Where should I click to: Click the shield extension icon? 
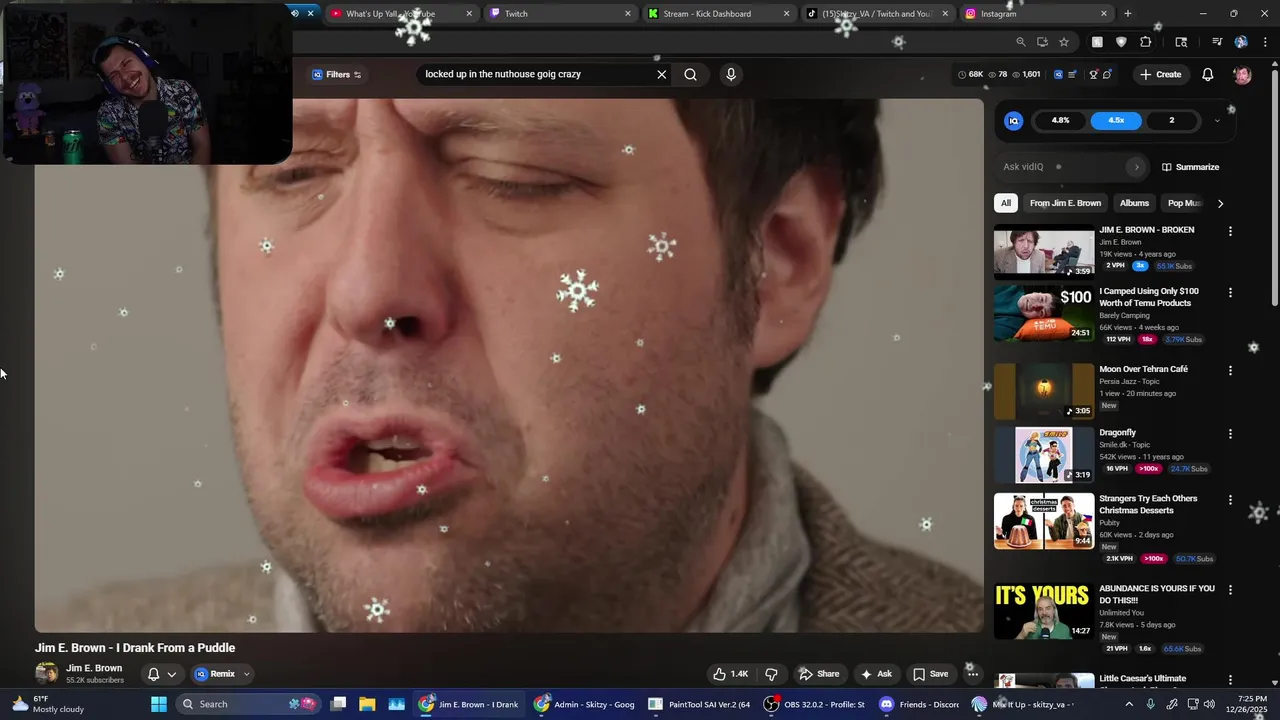click(1121, 42)
